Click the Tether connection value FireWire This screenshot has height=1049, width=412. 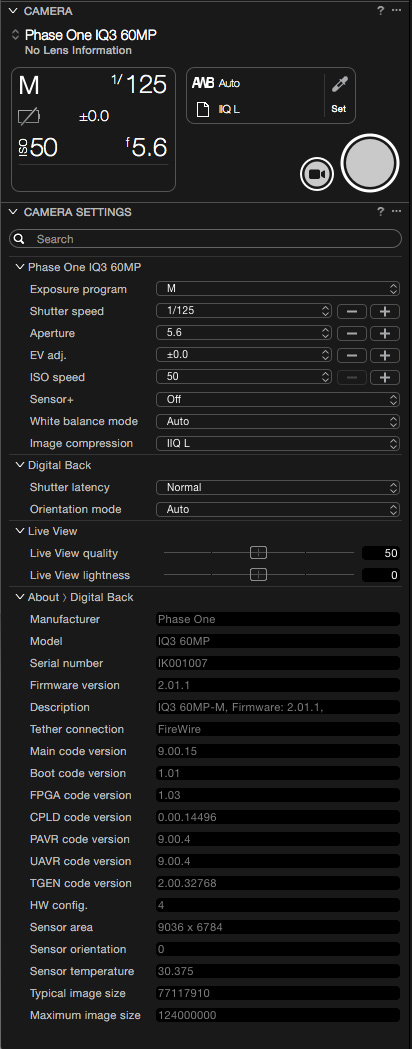click(278, 729)
